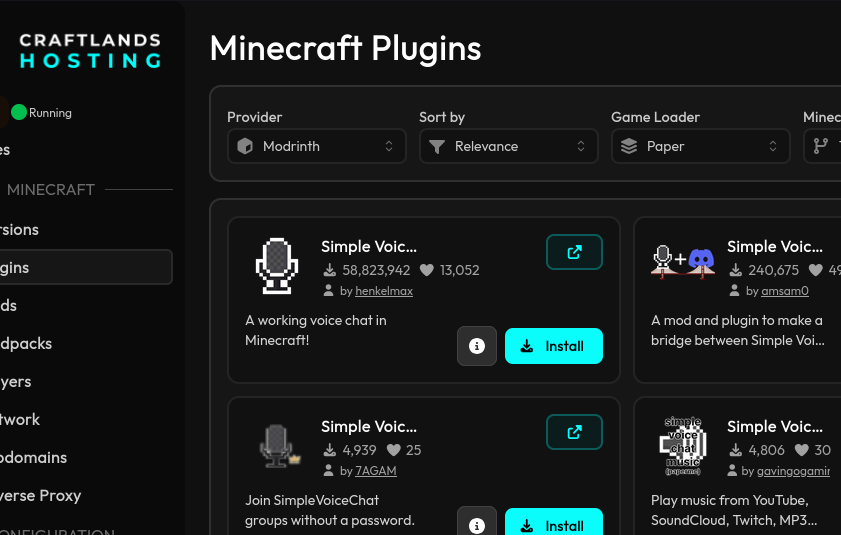Click the up-down chevrons in Sort by dropdown

[x=581, y=146]
